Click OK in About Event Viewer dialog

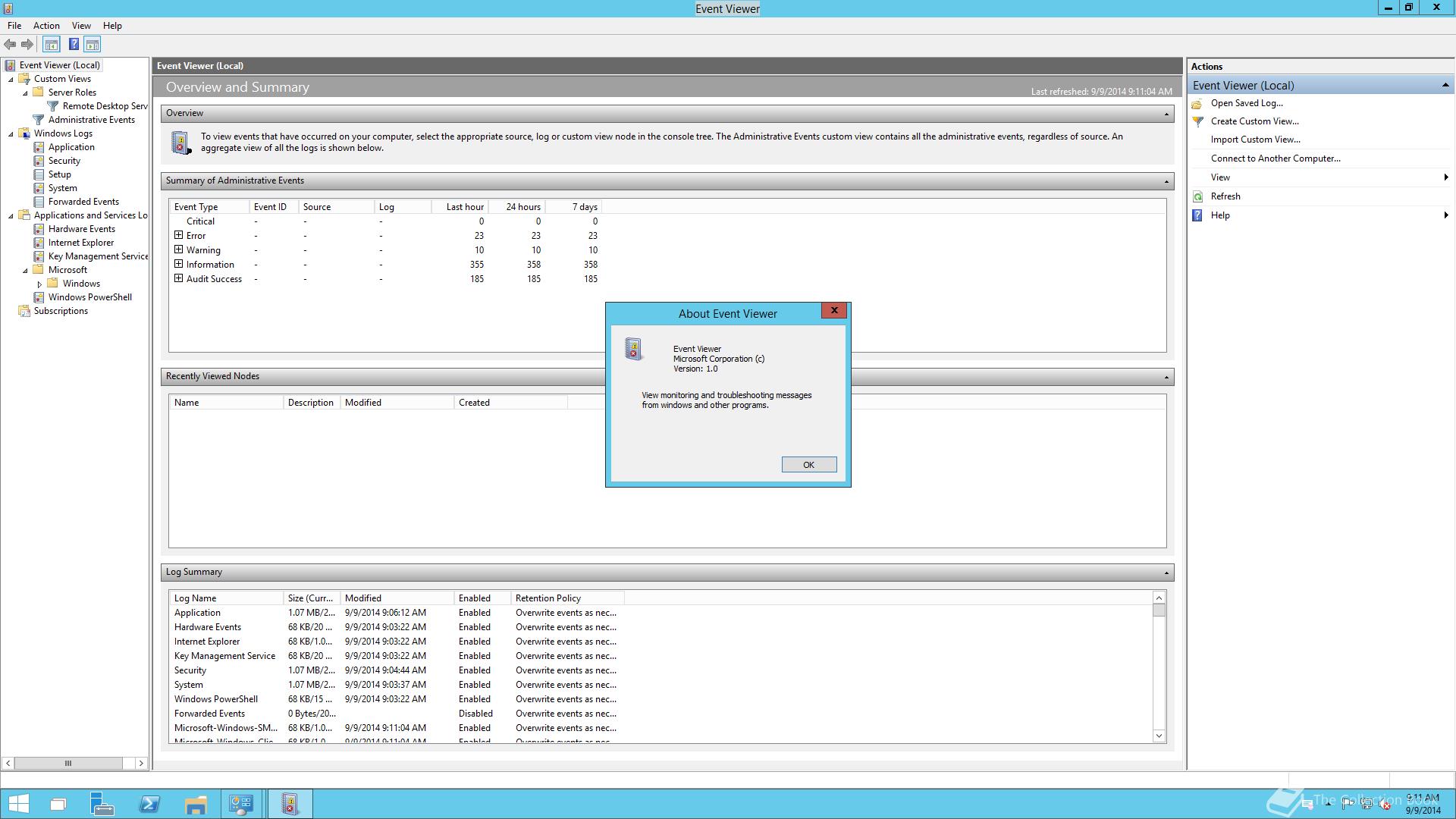click(809, 465)
